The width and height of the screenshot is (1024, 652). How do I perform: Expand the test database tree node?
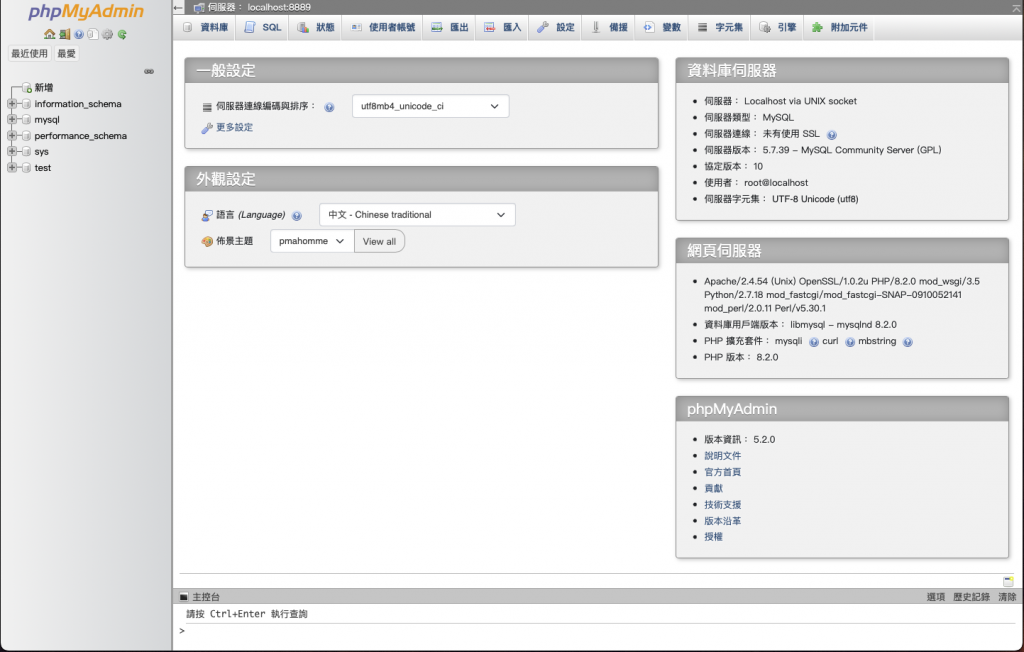point(12,168)
